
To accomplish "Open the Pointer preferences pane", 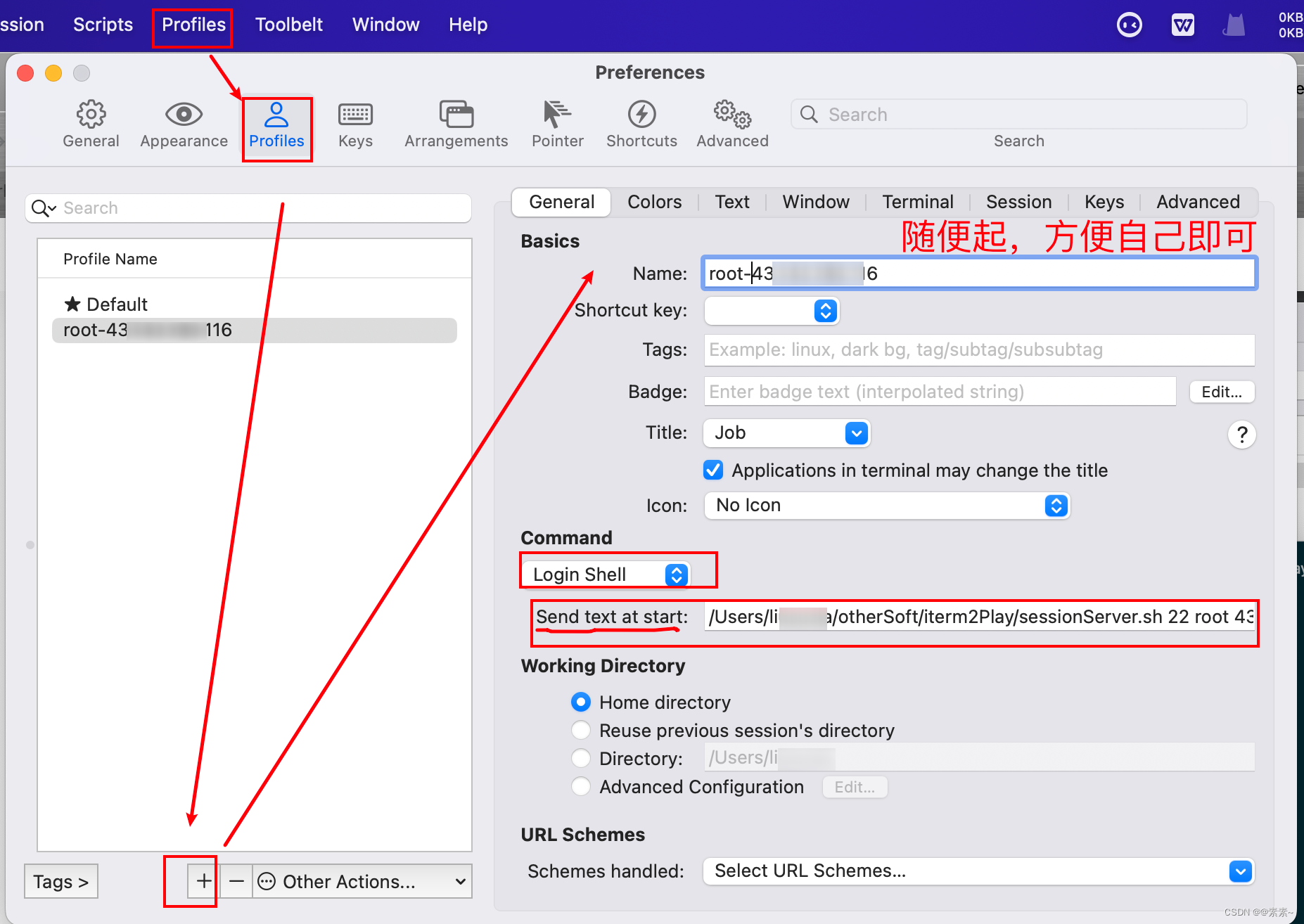I will [557, 124].
